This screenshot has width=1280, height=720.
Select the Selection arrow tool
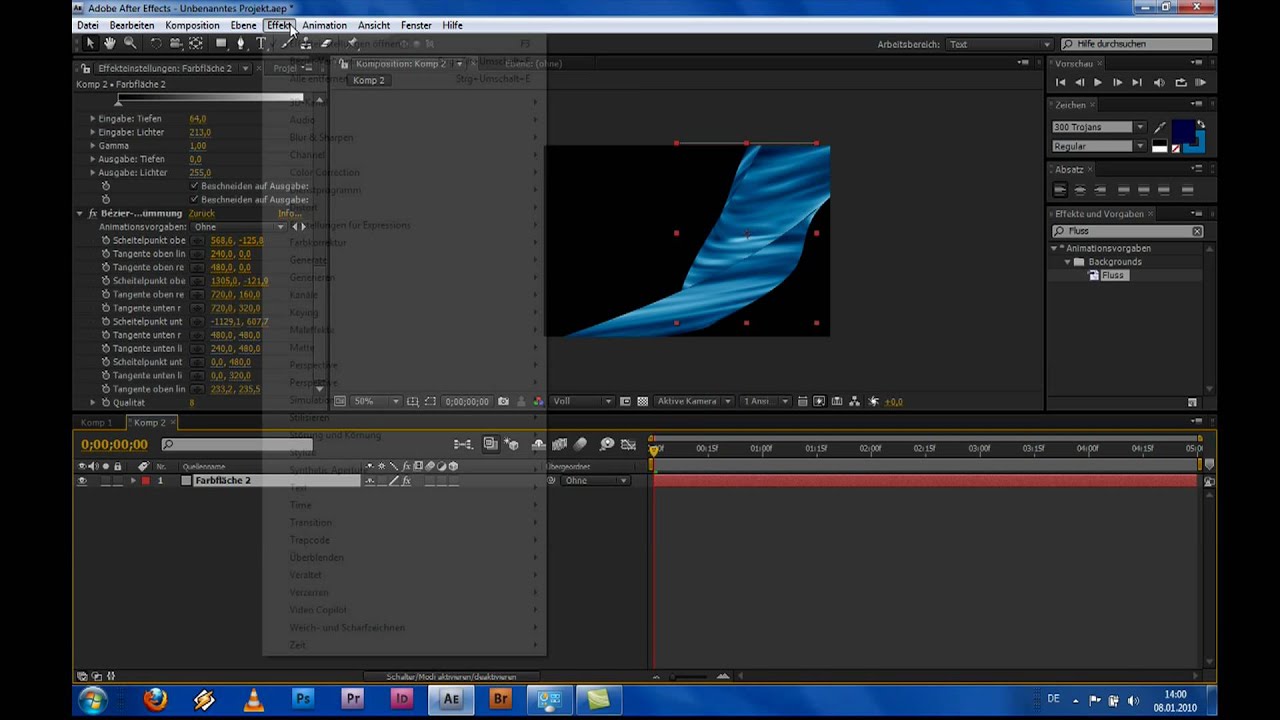point(90,44)
